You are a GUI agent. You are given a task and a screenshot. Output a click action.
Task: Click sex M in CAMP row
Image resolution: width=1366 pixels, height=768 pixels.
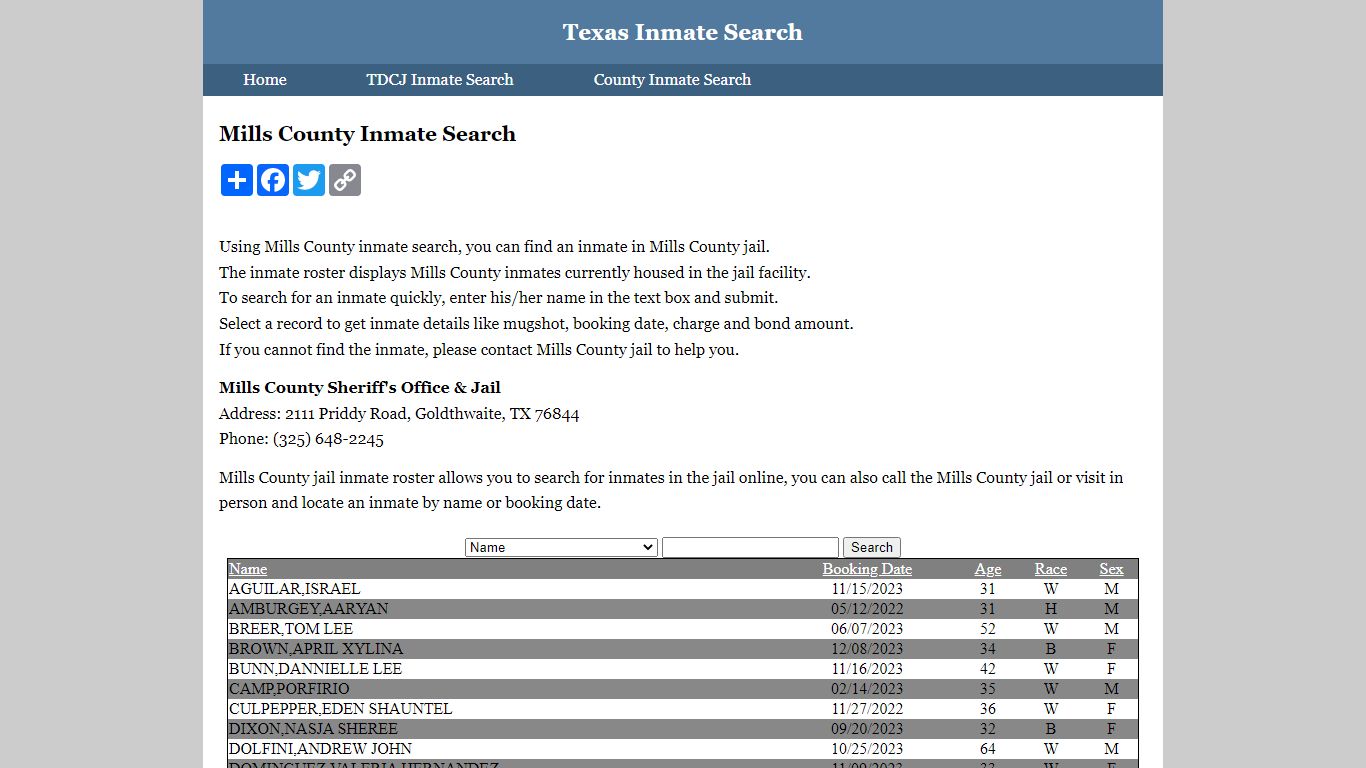[1111, 689]
